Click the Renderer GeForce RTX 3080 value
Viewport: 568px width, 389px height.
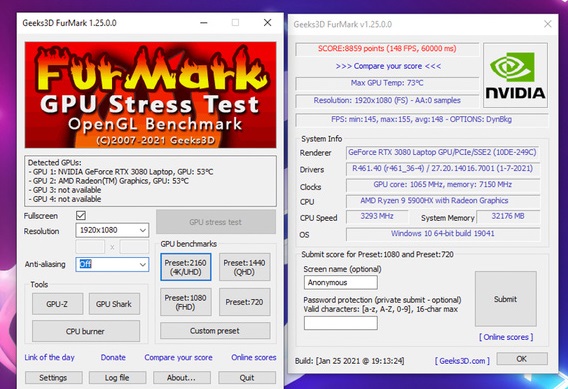point(442,152)
